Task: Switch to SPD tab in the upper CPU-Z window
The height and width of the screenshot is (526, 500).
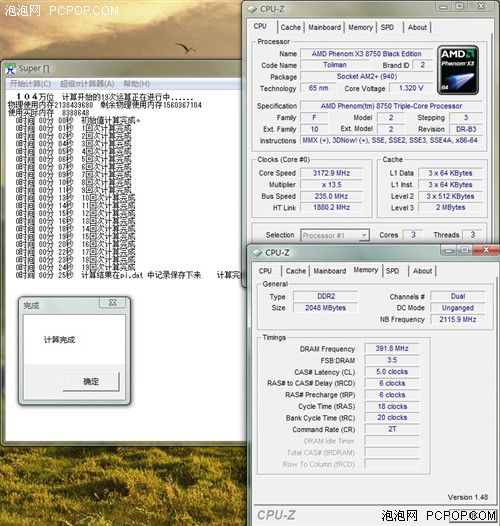Action: (x=388, y=28)
